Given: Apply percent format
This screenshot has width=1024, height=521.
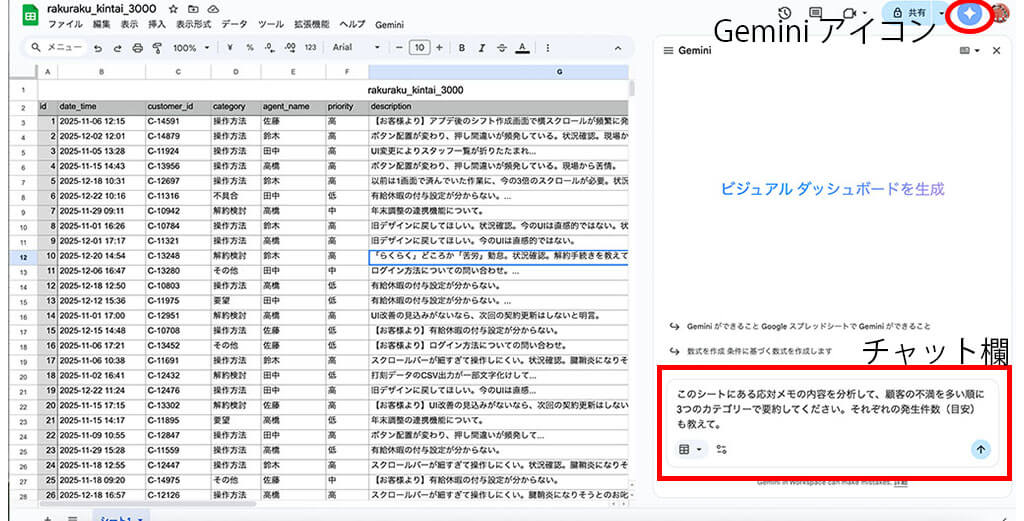Looking at the screenshot, I should tap(249, 48).
